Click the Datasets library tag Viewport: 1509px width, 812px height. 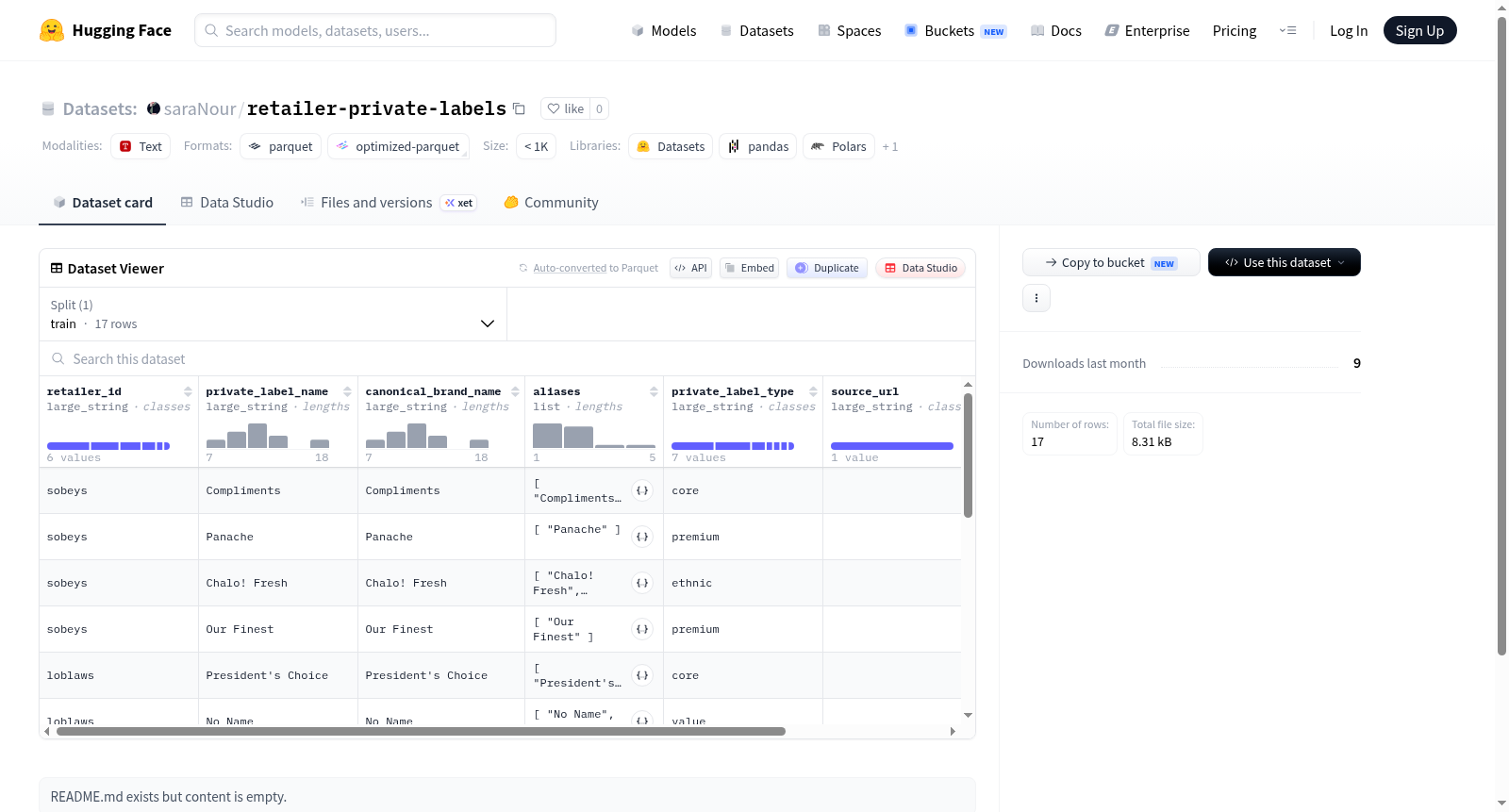tap(671, 146)
